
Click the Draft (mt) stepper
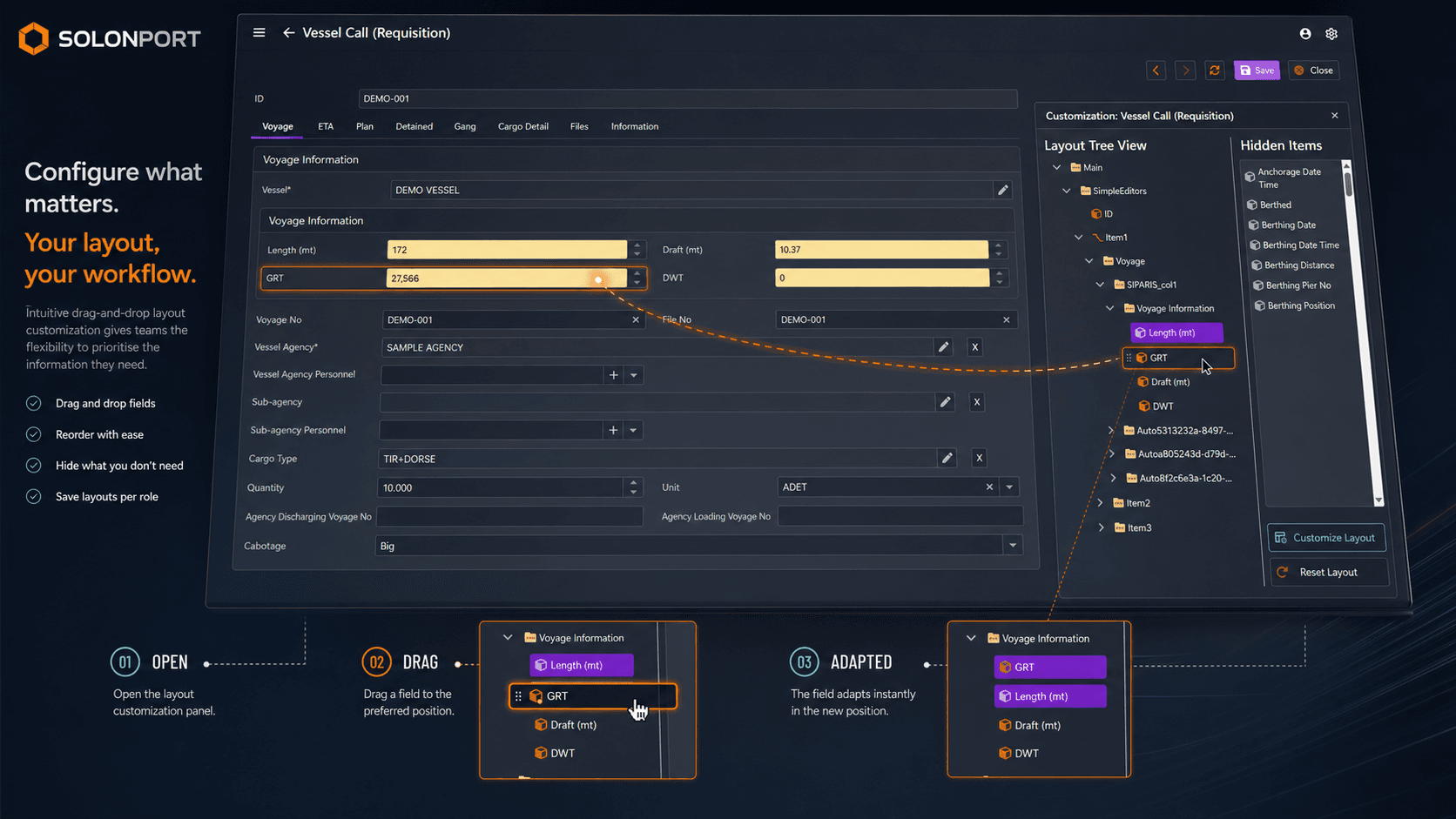999,250
